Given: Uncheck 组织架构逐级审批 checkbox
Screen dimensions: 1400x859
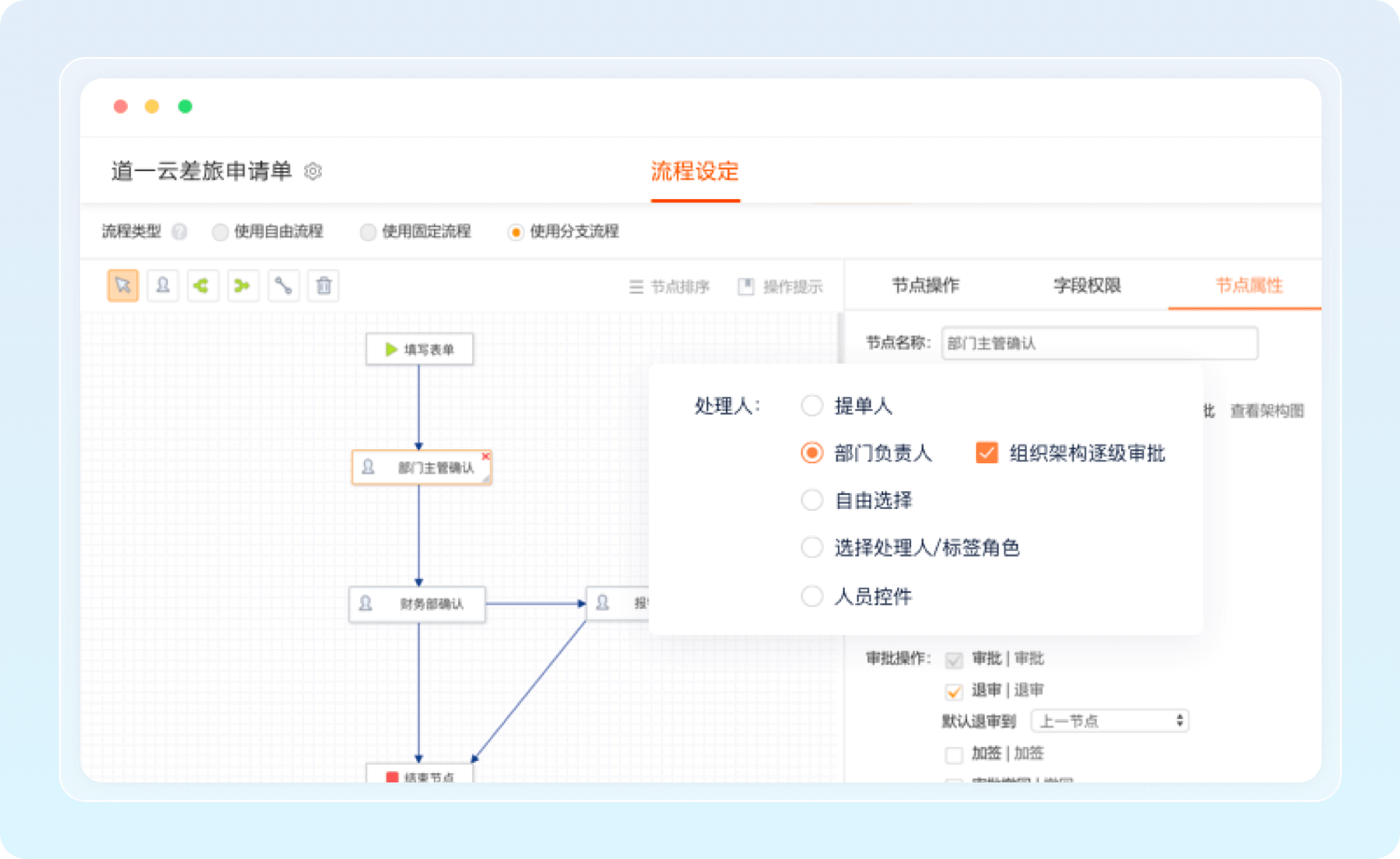Looking at the screenshot, I should click(x=987, y=453).
